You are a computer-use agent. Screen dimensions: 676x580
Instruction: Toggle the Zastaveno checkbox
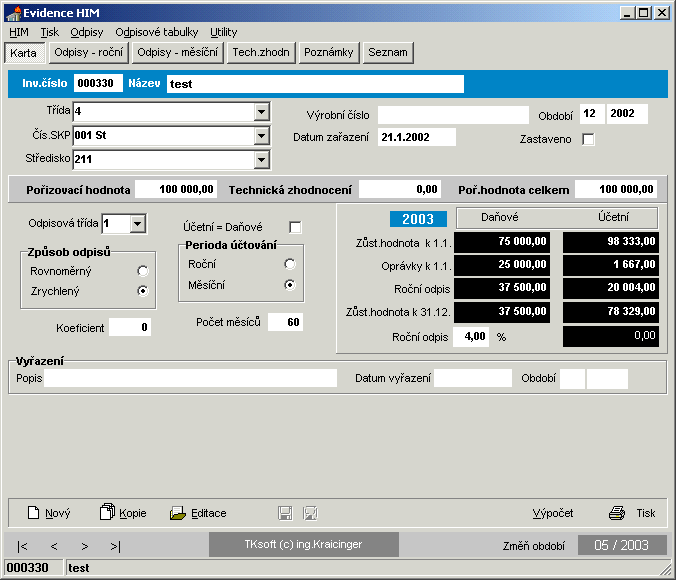[588, 139]
